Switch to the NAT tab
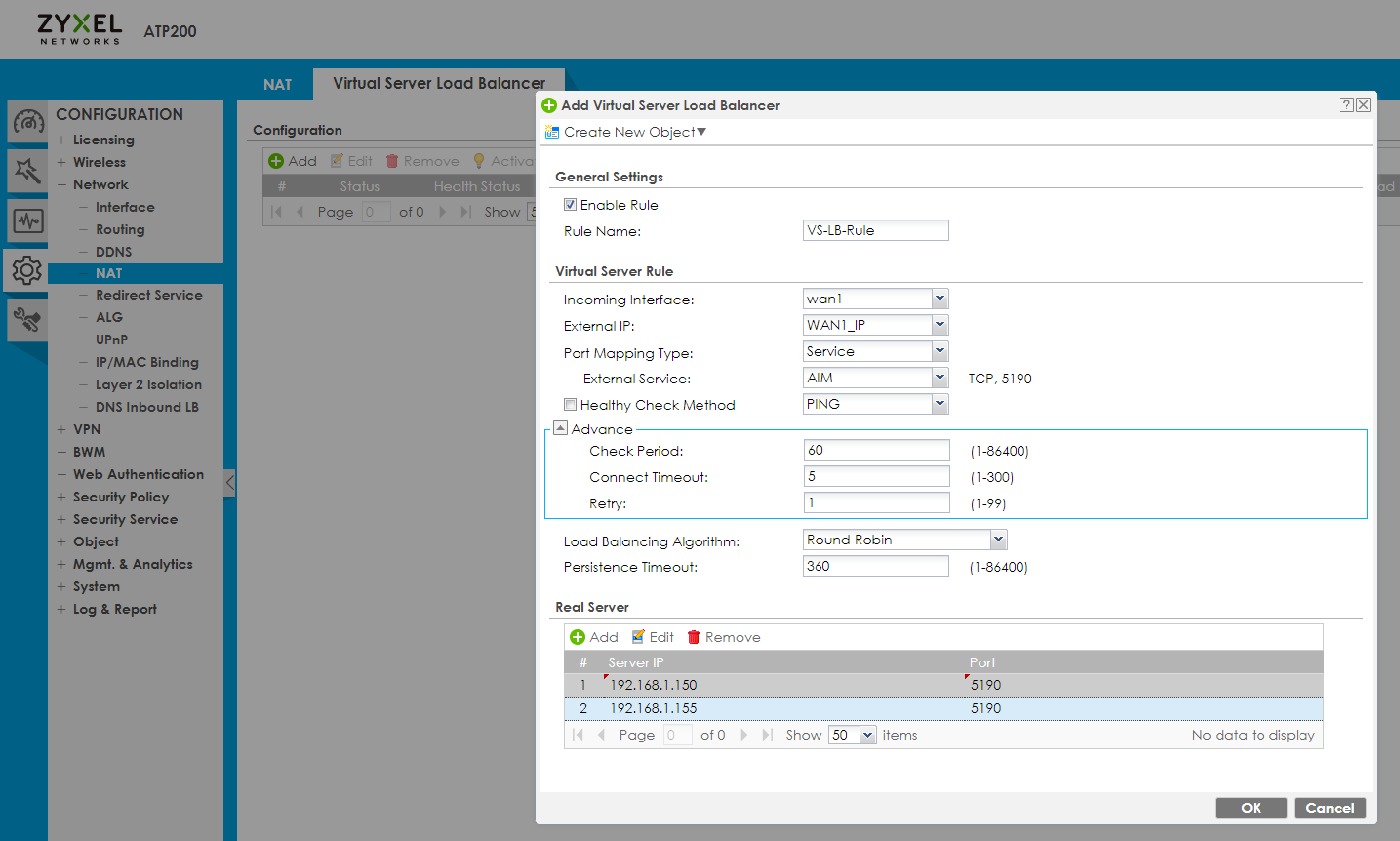The image size is (1400, 841). click(x=277, y=83)
